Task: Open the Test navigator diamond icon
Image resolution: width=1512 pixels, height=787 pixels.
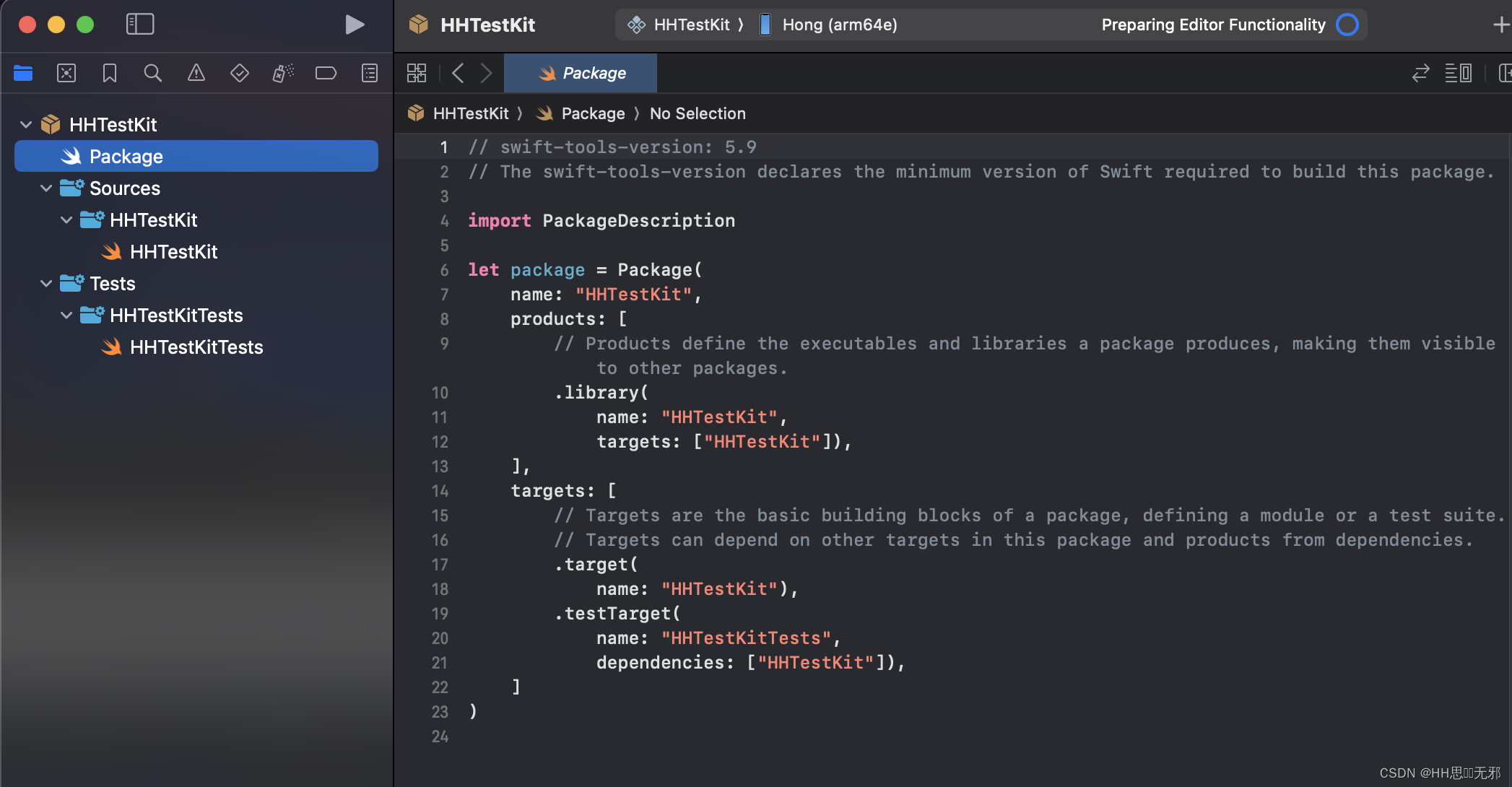Action: [240, 73]
